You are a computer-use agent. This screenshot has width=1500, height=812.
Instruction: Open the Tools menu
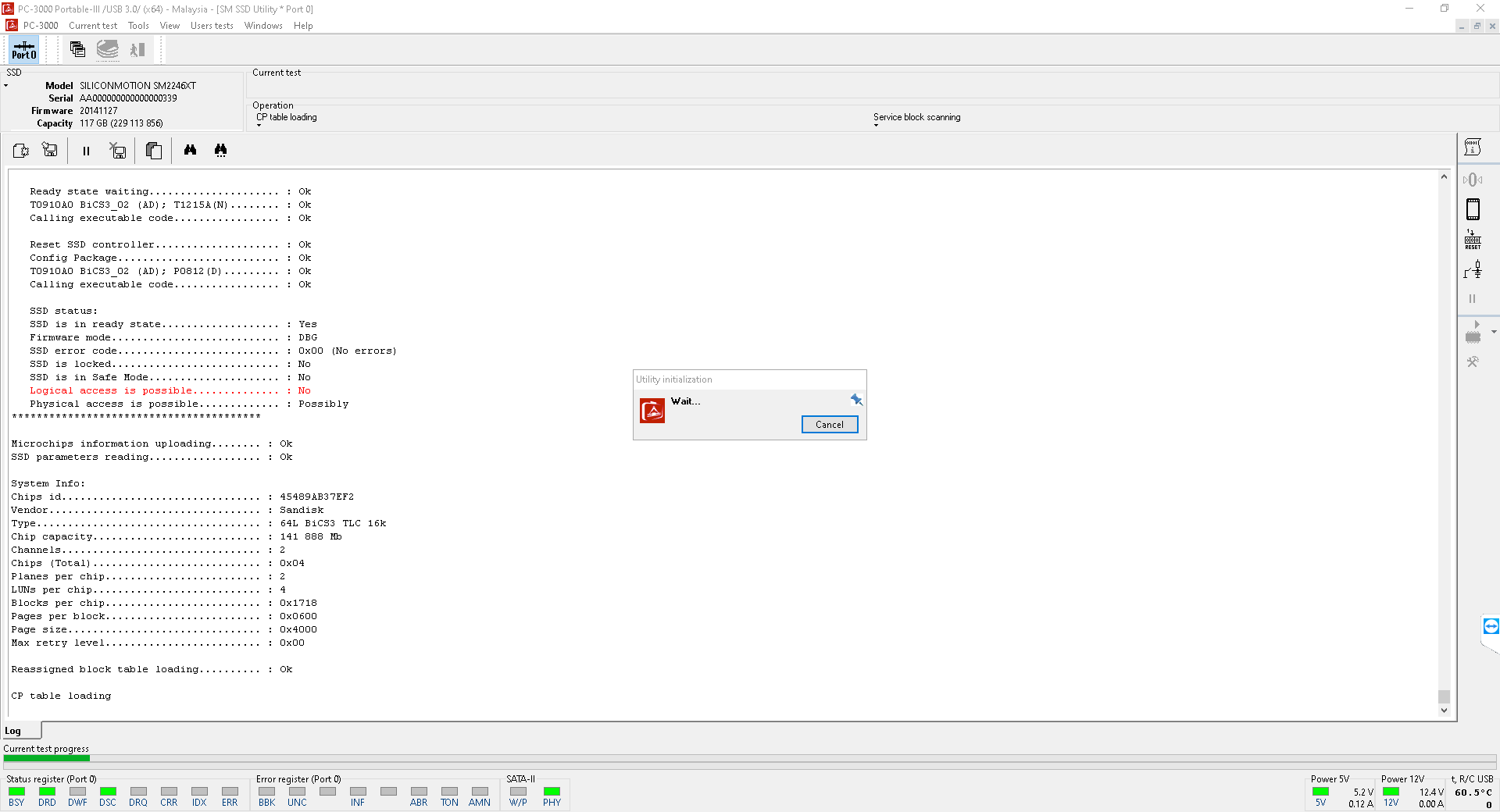pyautogui.click(x=138, y=26)
